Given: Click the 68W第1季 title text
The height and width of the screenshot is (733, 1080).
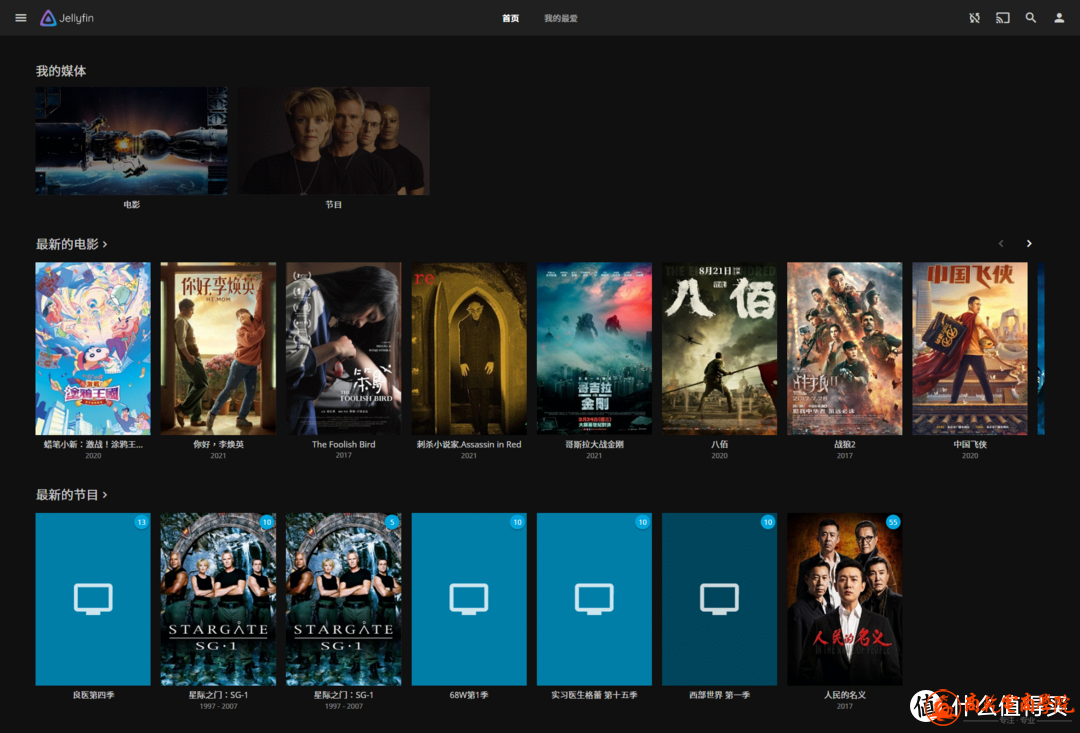Looking at the screenshot, I should (x=469, y=695).
